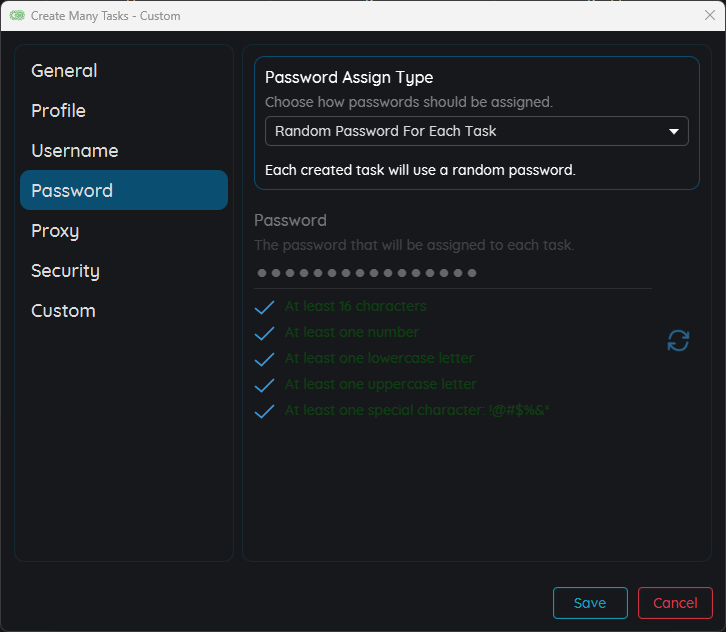Click the checkmark beside 'At least one number'
Viewport: 726px width, 632px height.
[265, 333]
